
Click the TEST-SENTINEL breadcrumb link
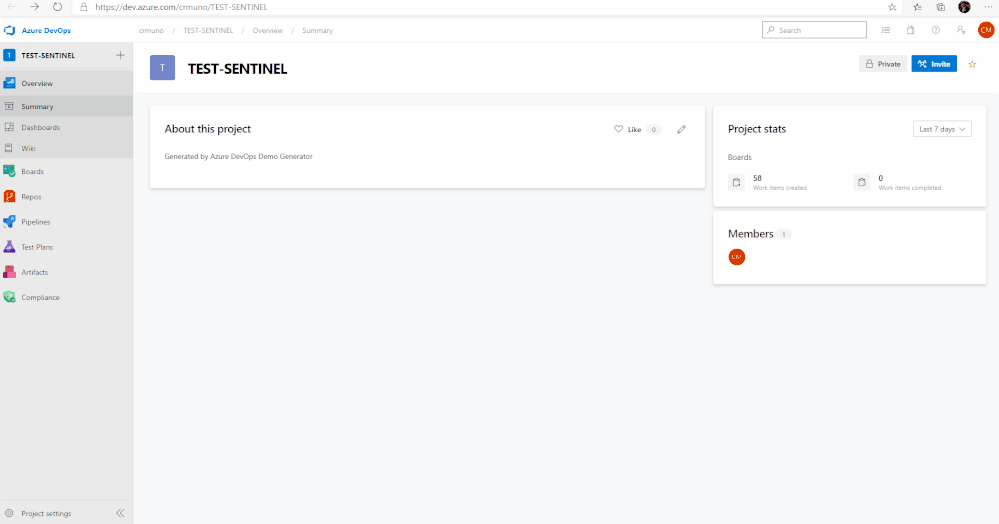pos(208,31)
